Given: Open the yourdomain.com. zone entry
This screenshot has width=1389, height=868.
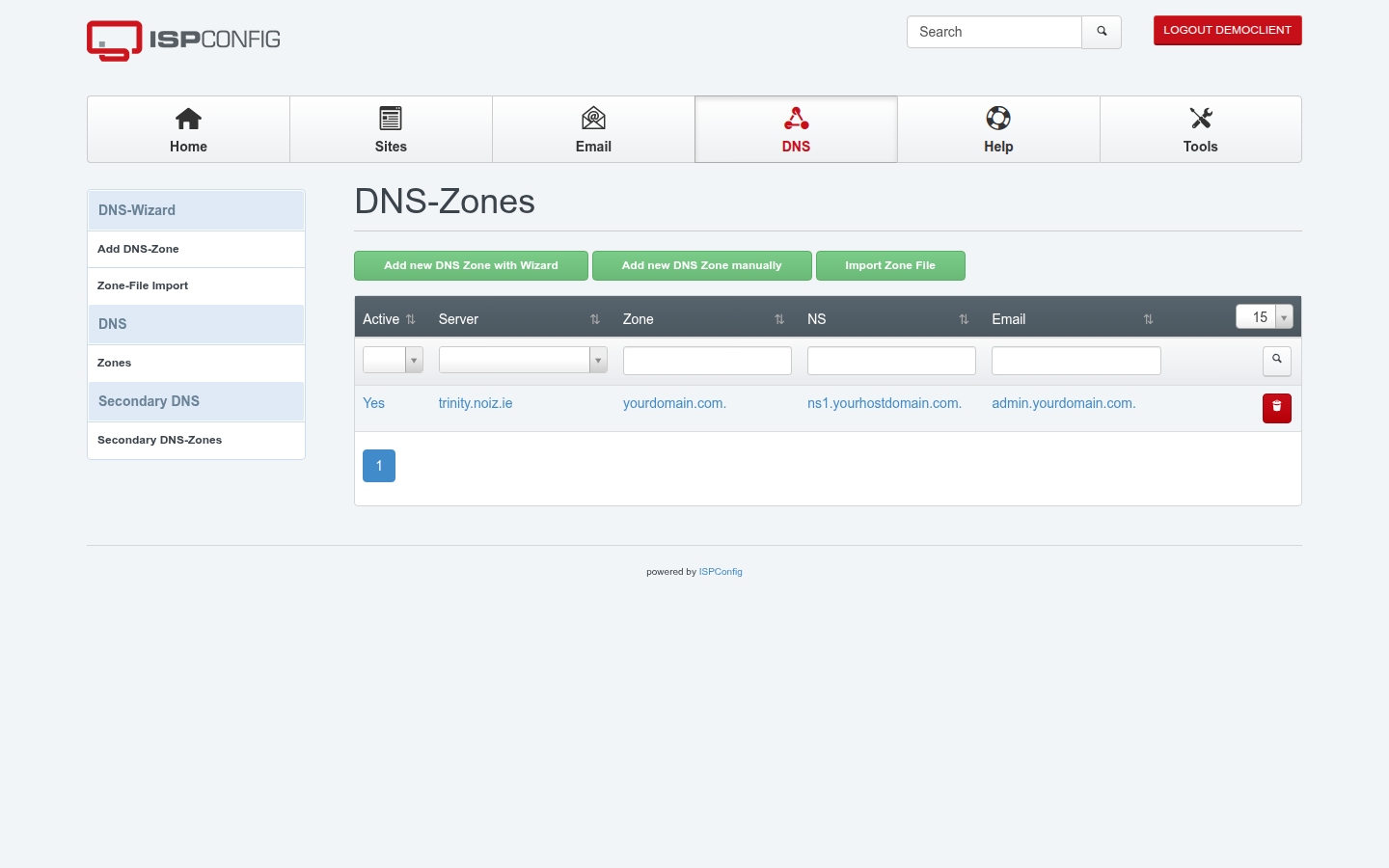Looking at the screenshot, I should click(x=674, y=403).
